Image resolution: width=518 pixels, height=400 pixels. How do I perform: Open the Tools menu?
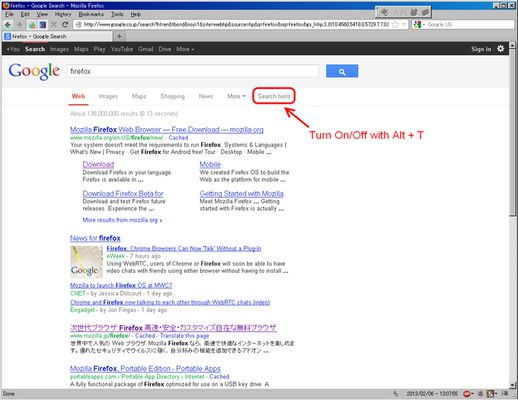coord(117,14)
